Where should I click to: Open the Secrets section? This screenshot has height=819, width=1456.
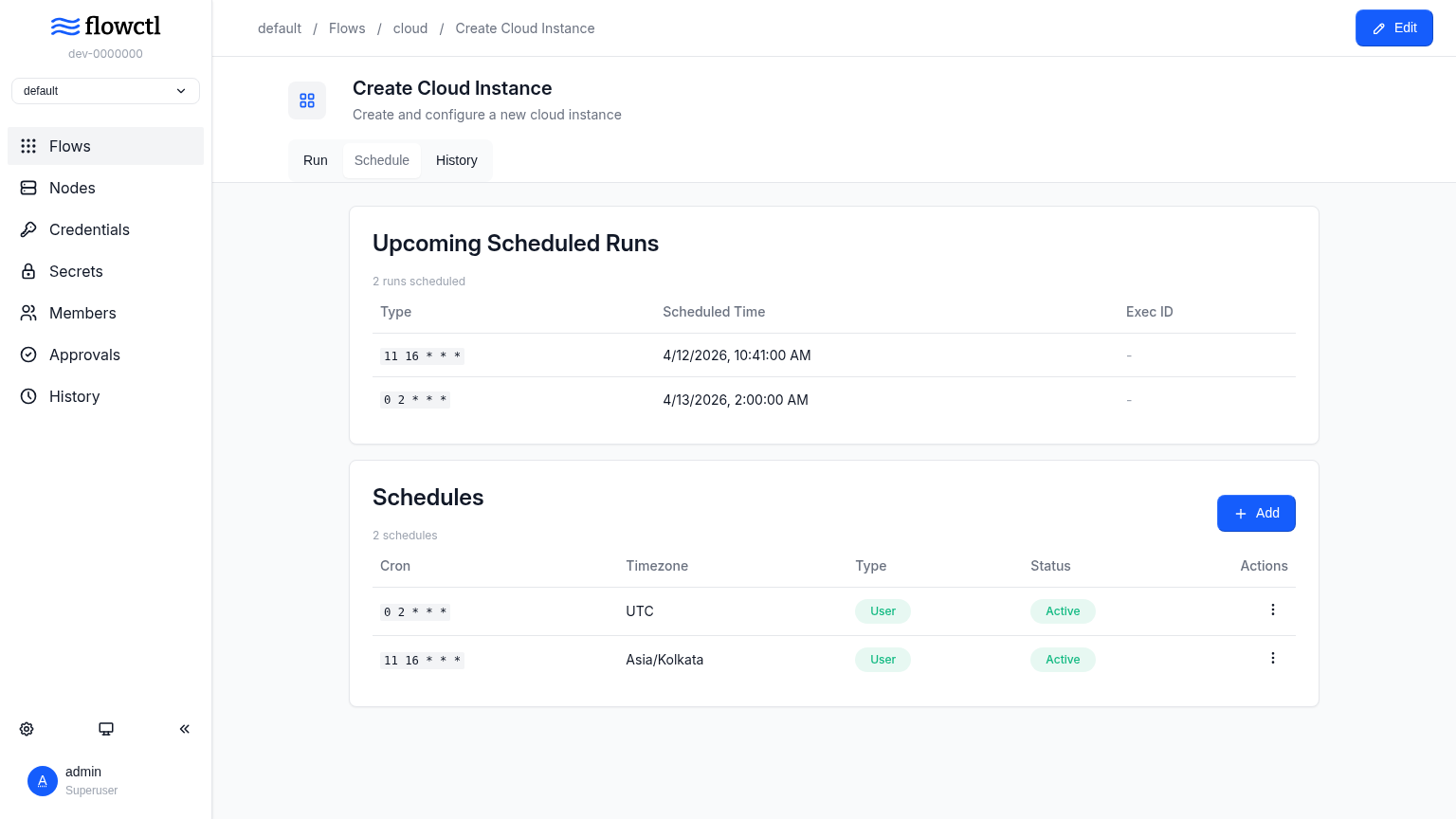click(105, 271)
